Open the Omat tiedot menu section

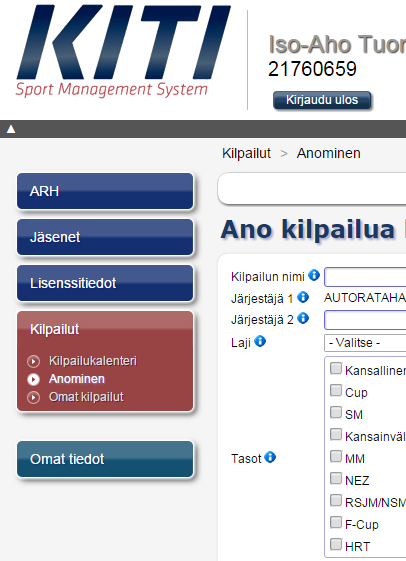(x=105, y=459)
